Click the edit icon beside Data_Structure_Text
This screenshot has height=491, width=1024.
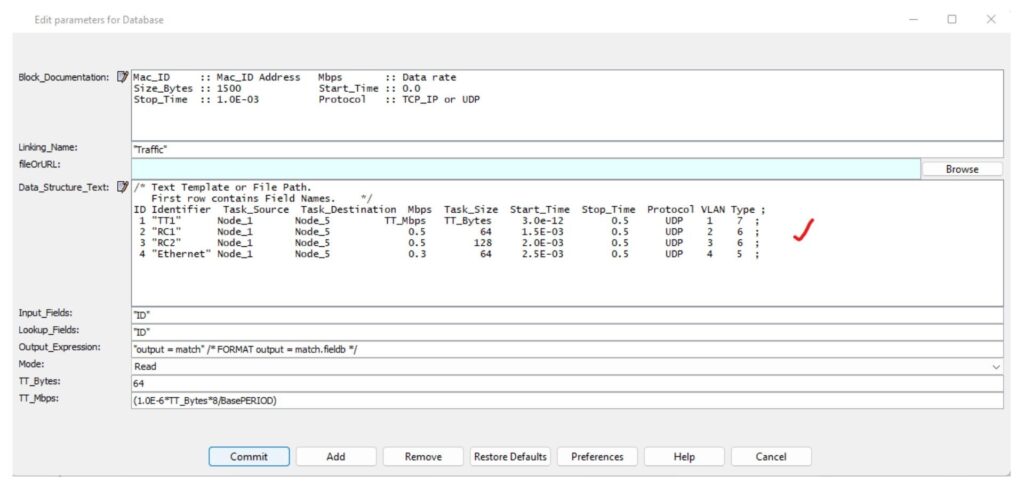pyautogui.click(x=123, y=187)
